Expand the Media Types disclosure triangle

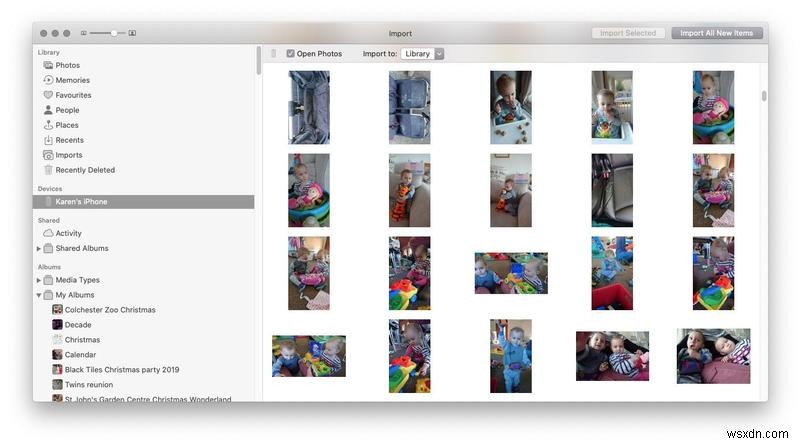pos(38,280)
